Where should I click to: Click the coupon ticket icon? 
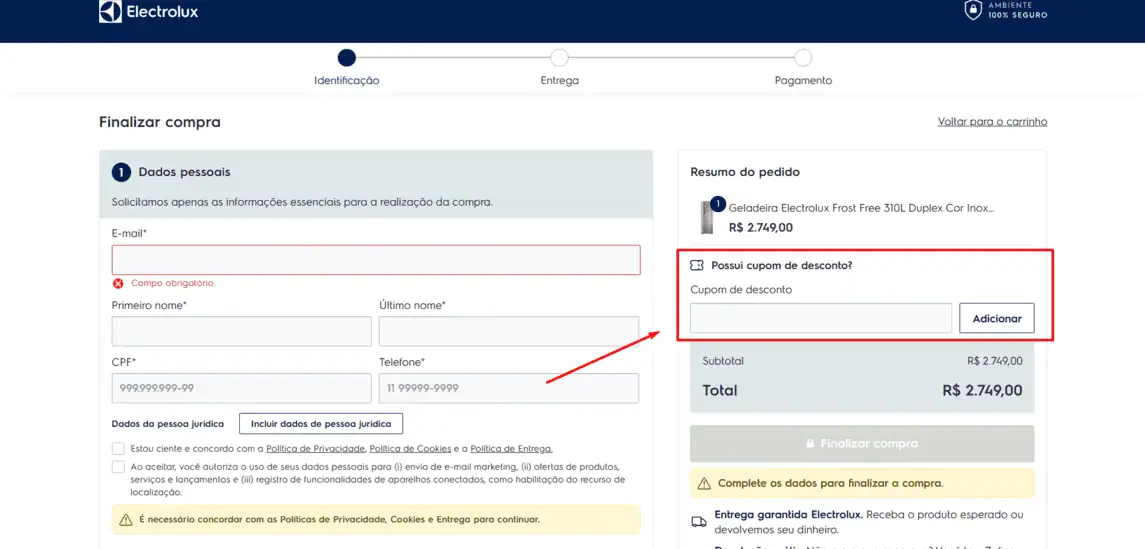697,266
